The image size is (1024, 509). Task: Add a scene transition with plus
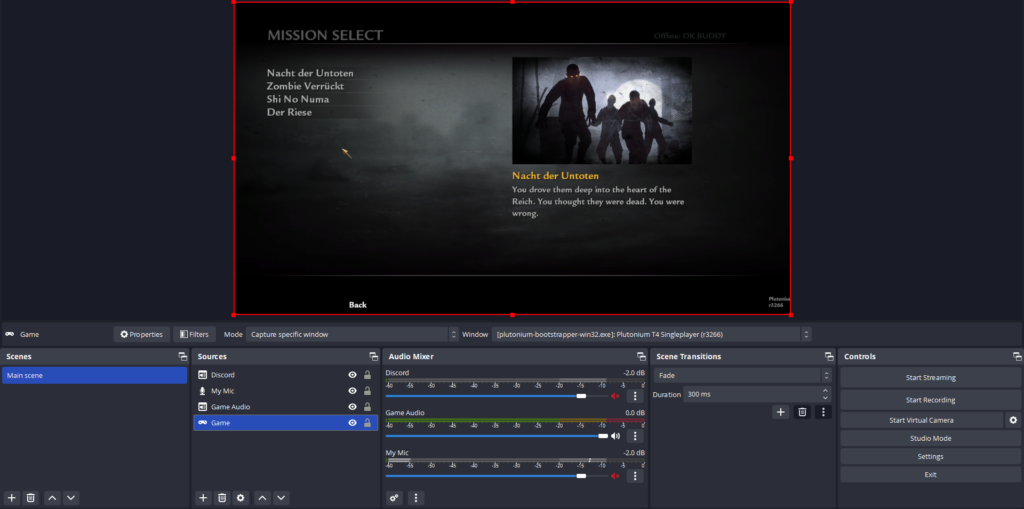[780, 412]
